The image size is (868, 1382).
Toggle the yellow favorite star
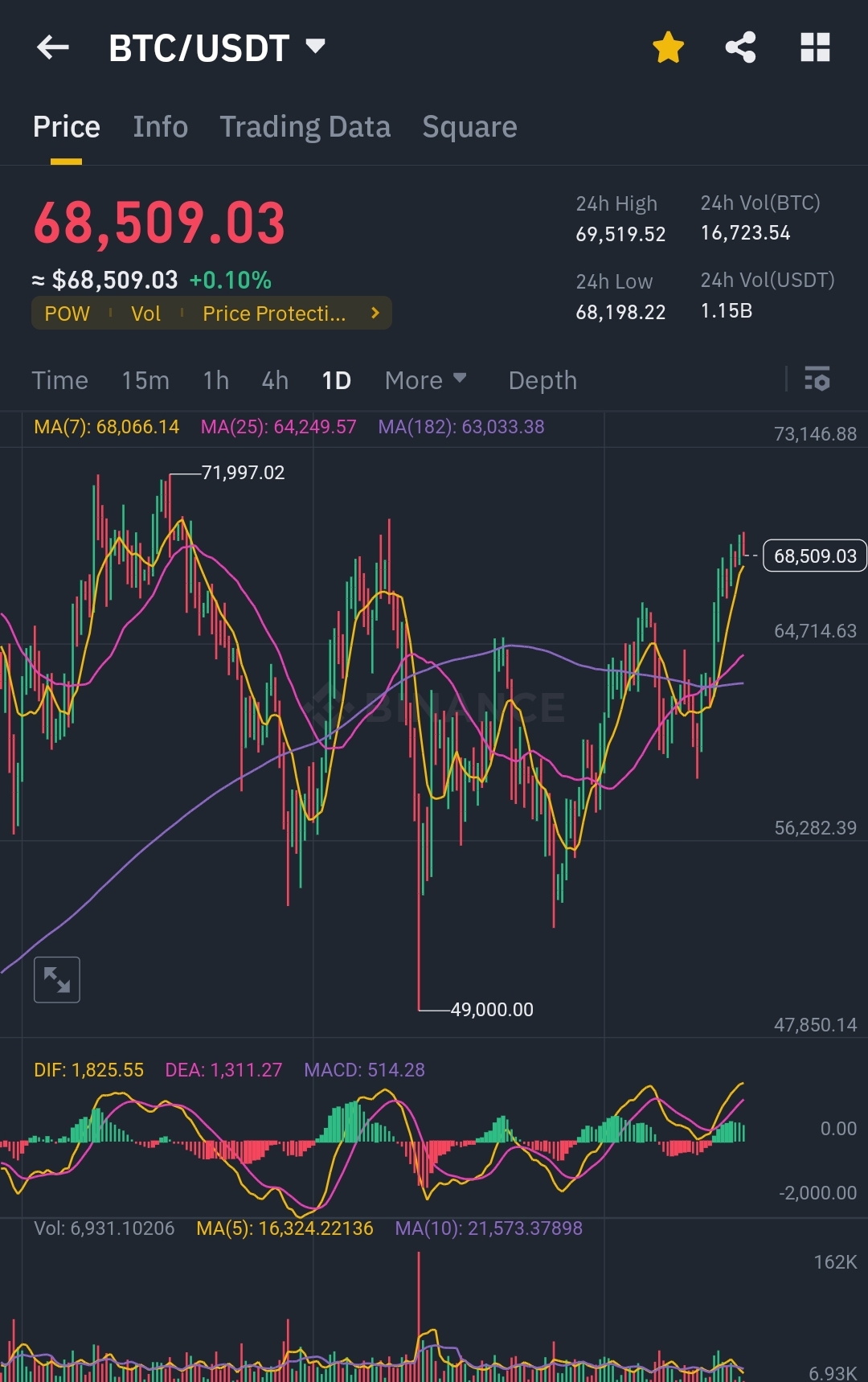click(668, 47)
